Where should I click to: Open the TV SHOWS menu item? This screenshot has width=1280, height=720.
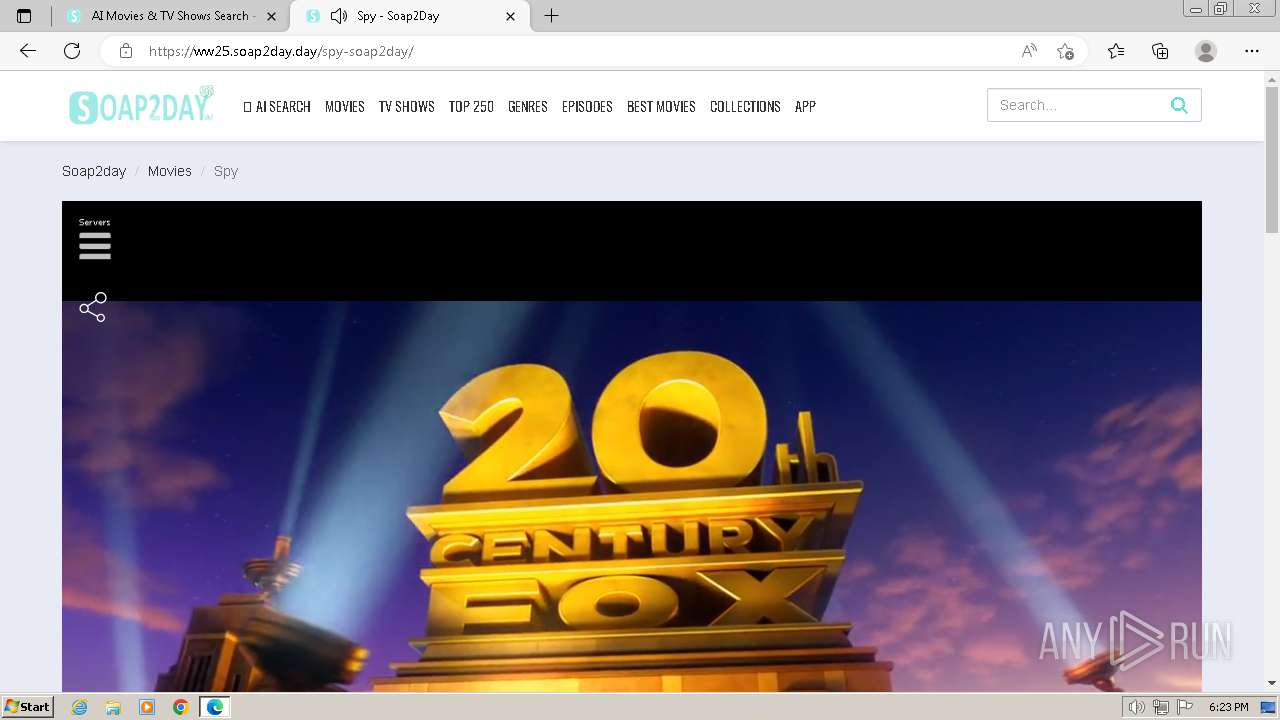point(406,106)
